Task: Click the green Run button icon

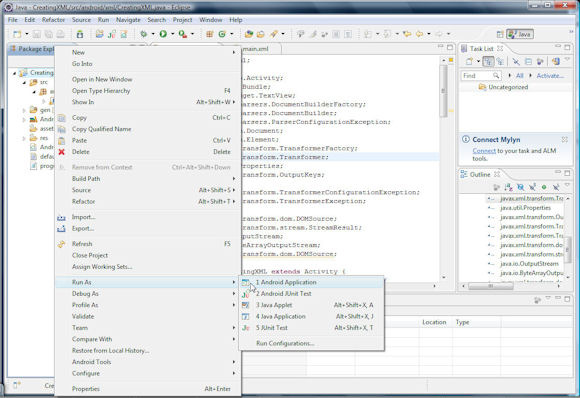Action: pos(163,34)
